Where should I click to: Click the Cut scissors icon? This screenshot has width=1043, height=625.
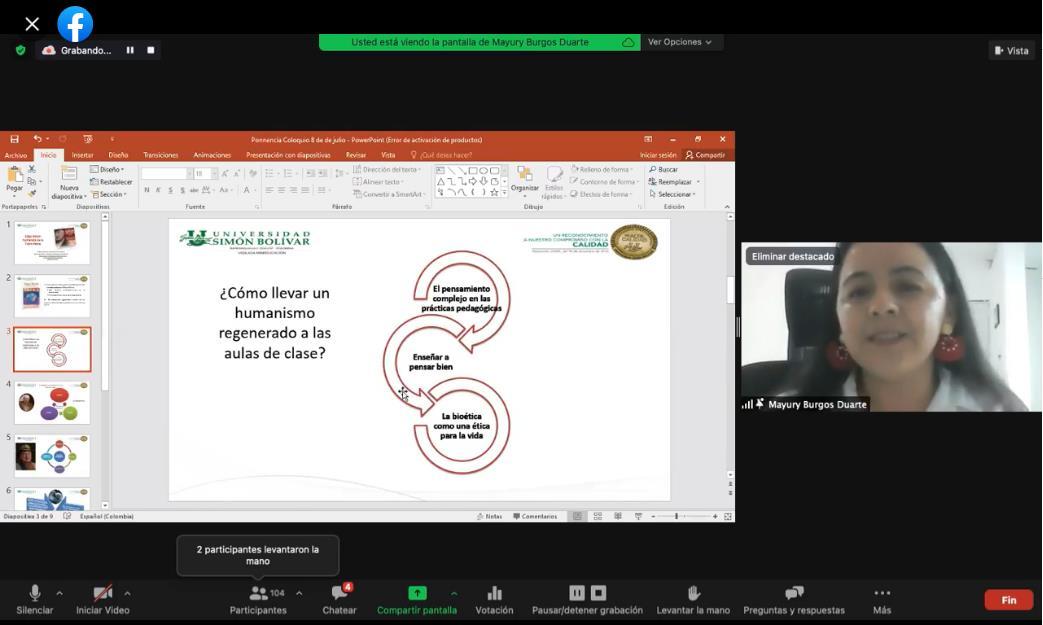[31, 170]
